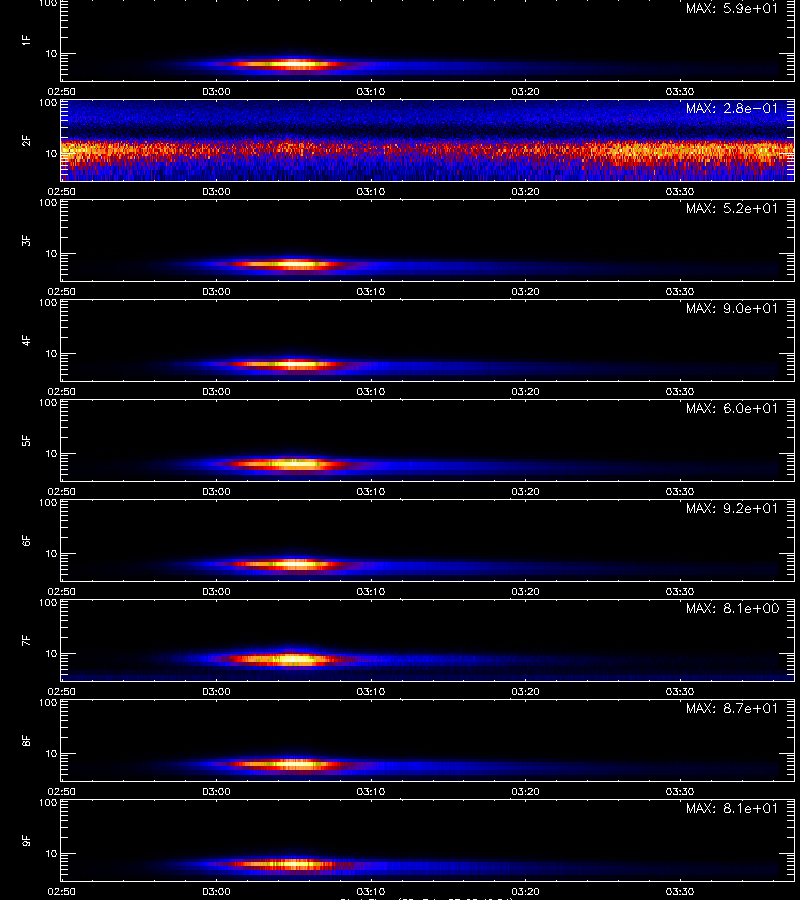Viewport: 800px width, 900px height.
Task: Select the MAX: 8.1e+00 annotation
Action: point(732,608)
